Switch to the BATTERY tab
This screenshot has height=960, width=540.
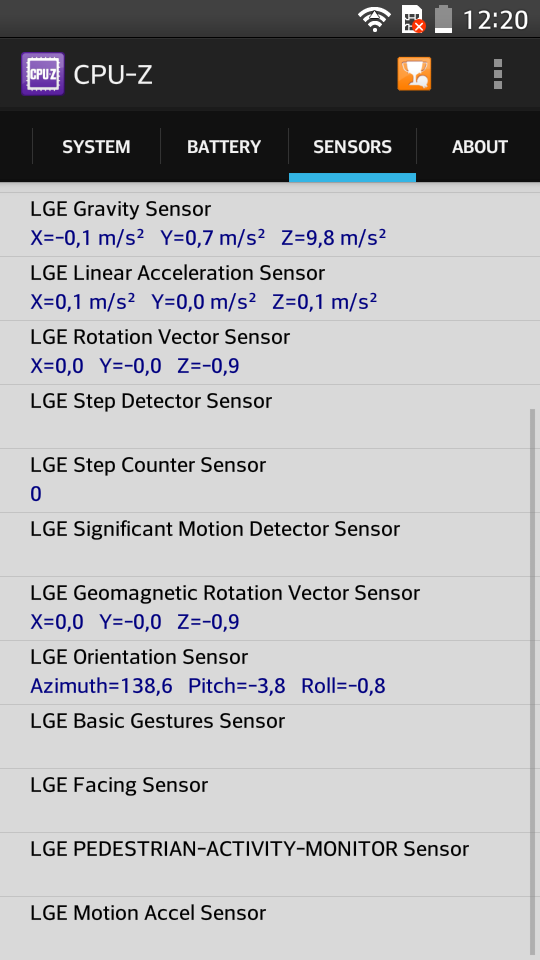coord(224,147)
